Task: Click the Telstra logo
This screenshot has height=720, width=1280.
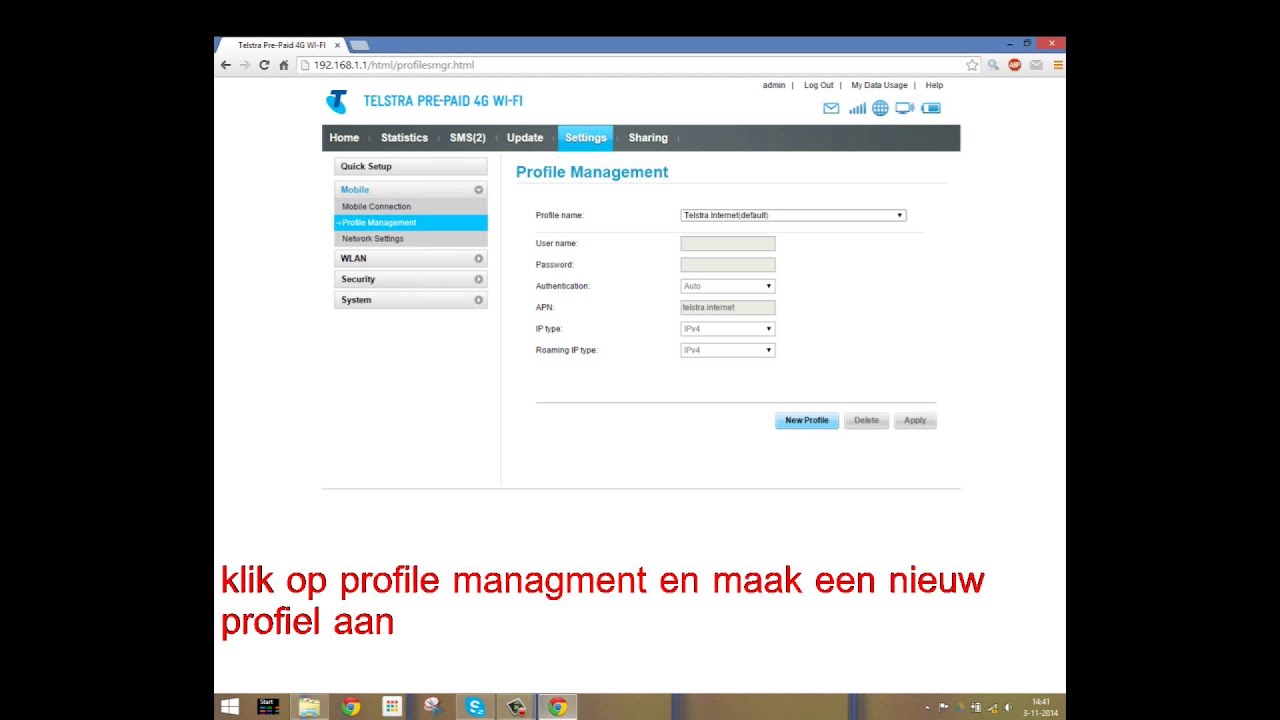Action: tap(337, 101)
